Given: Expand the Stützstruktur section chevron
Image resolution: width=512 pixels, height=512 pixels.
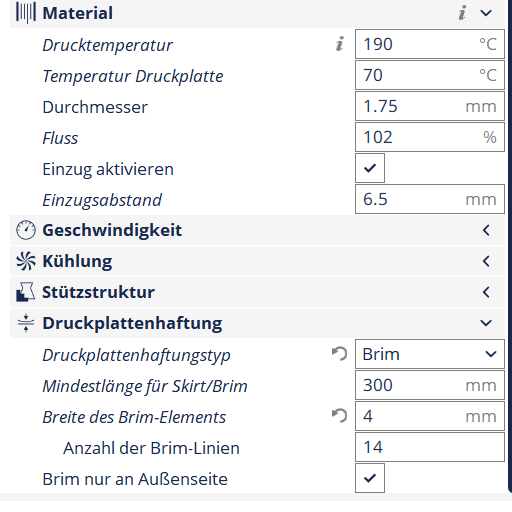Looking at the screenshot, I should coord(486,292).
